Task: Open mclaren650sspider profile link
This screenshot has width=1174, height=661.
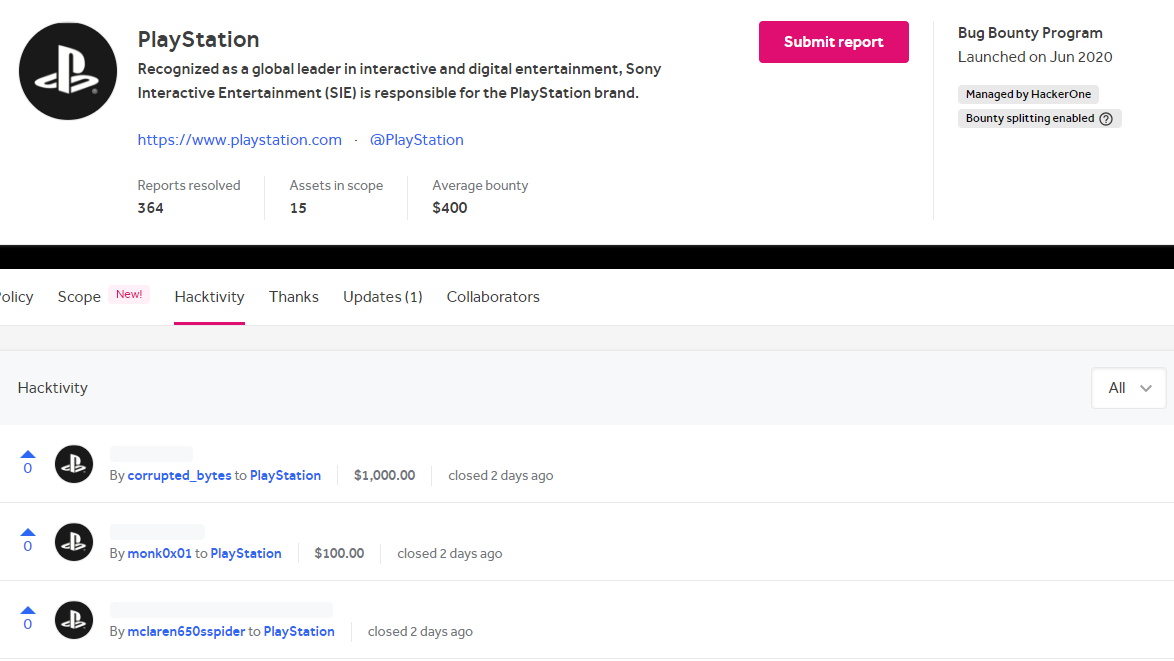Action: 186,632
